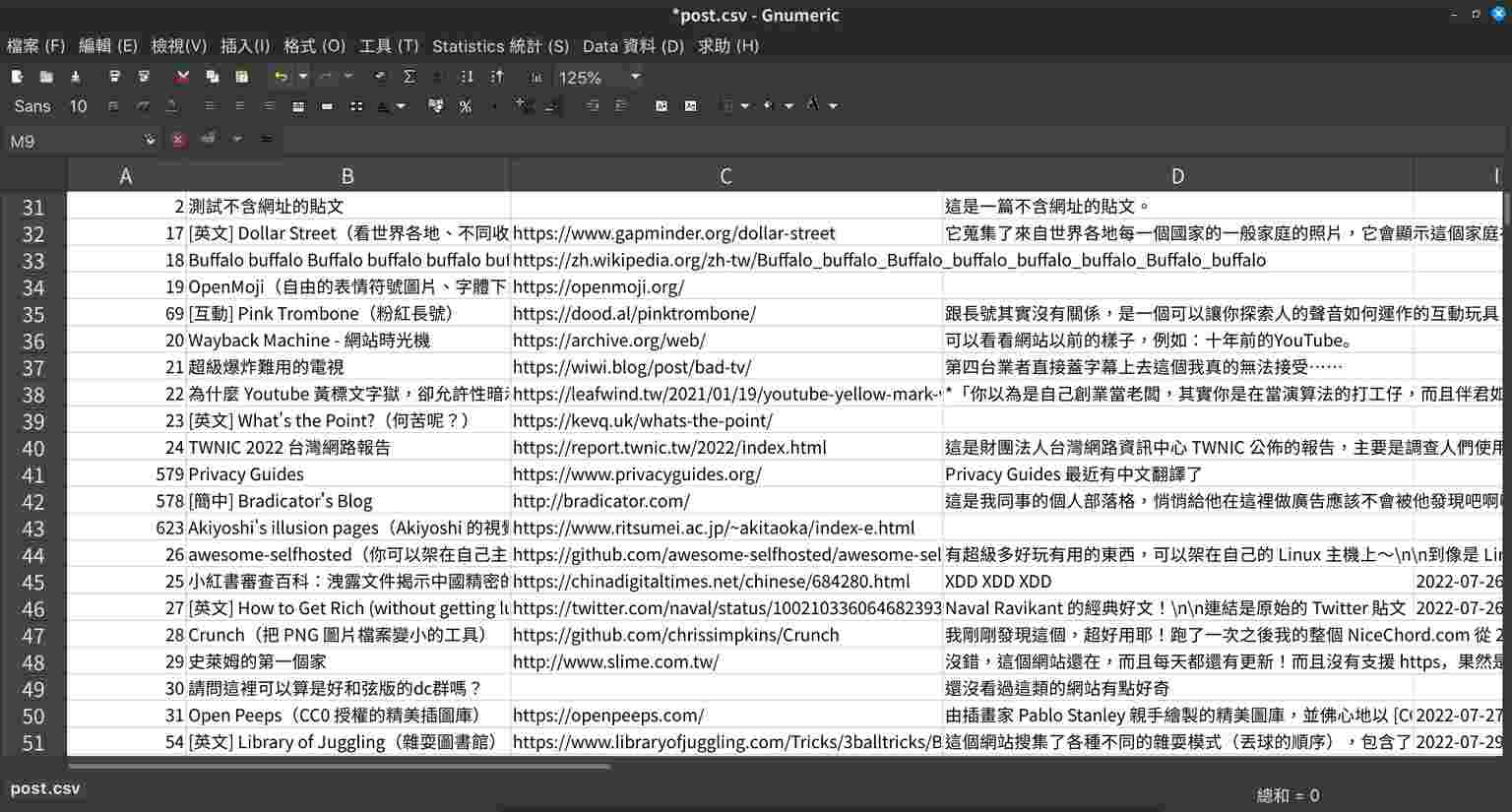Paste clipboard using Paste icon
This screenshot has height=812, width=1512.
[x=241, y=77]
